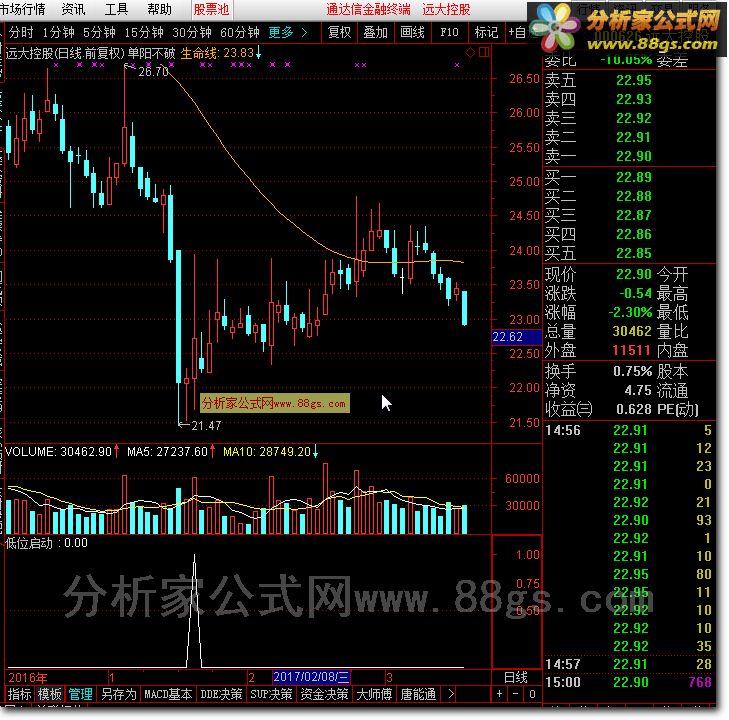Viewport: 729px width, 720px height.
Task: Click the 生命线 down arrow indicator
Action: point(258,53)
